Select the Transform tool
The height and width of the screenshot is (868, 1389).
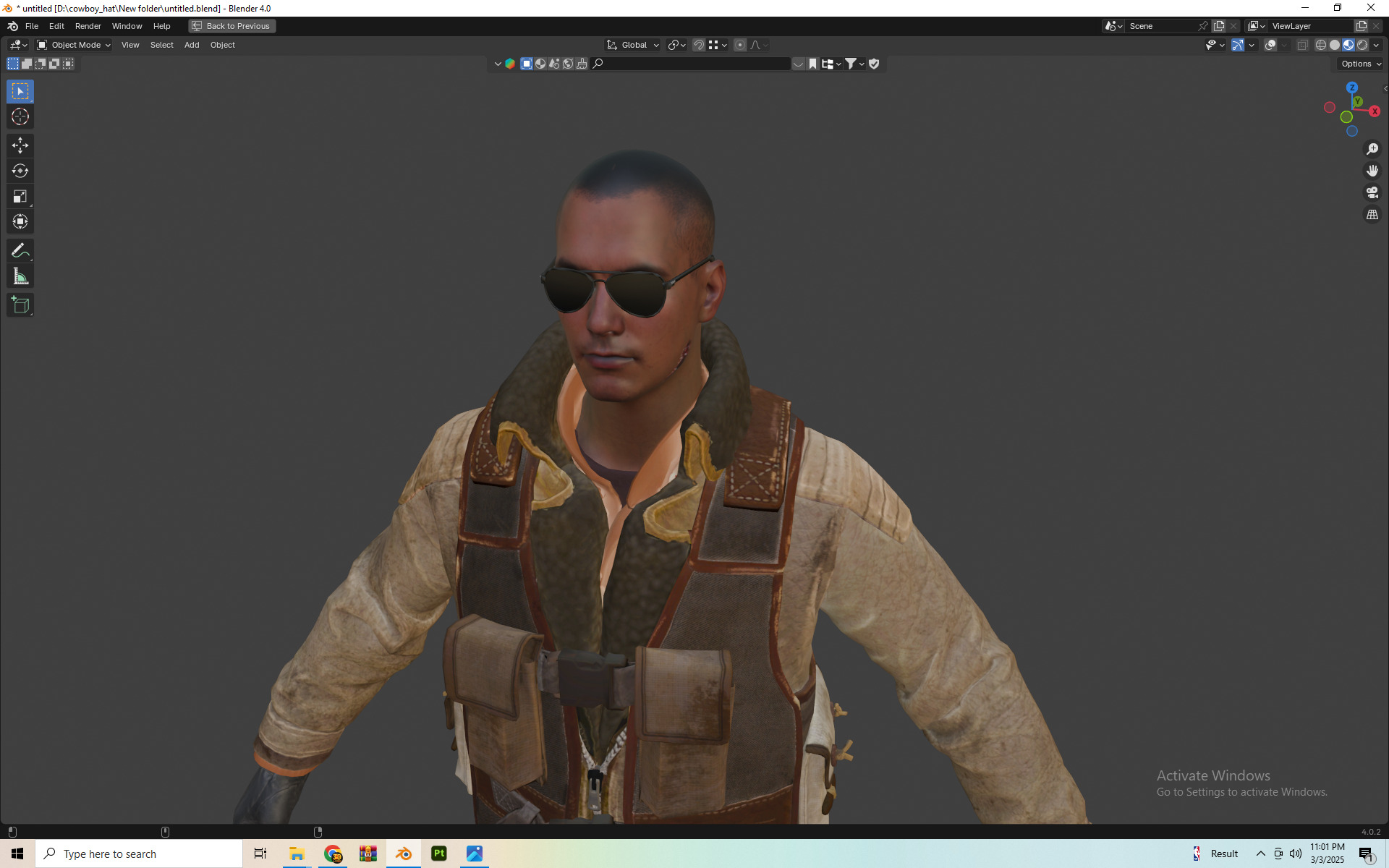tap(20, 221)
